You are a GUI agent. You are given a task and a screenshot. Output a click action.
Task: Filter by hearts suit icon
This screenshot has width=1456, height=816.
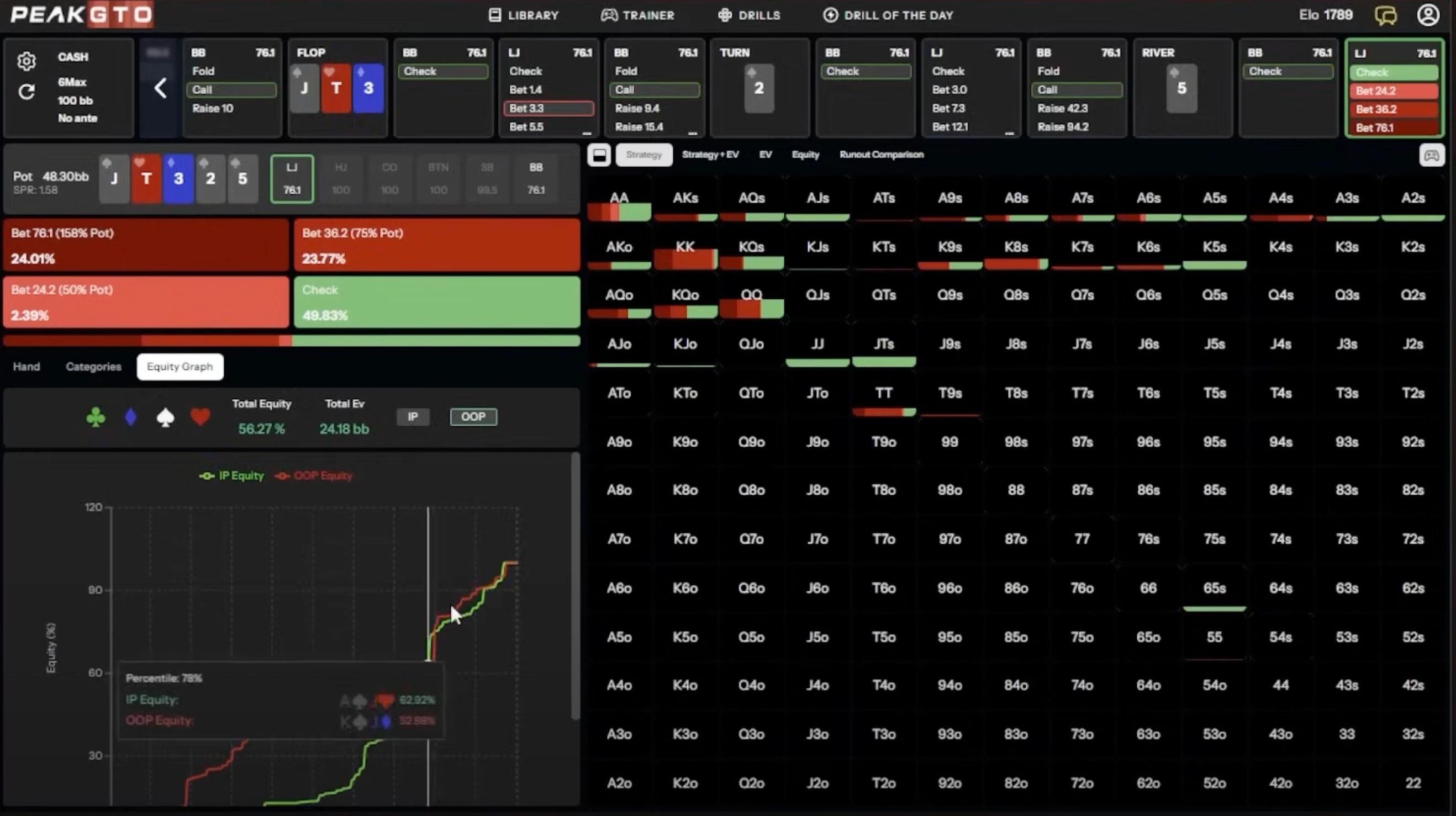tap(200, 417)
